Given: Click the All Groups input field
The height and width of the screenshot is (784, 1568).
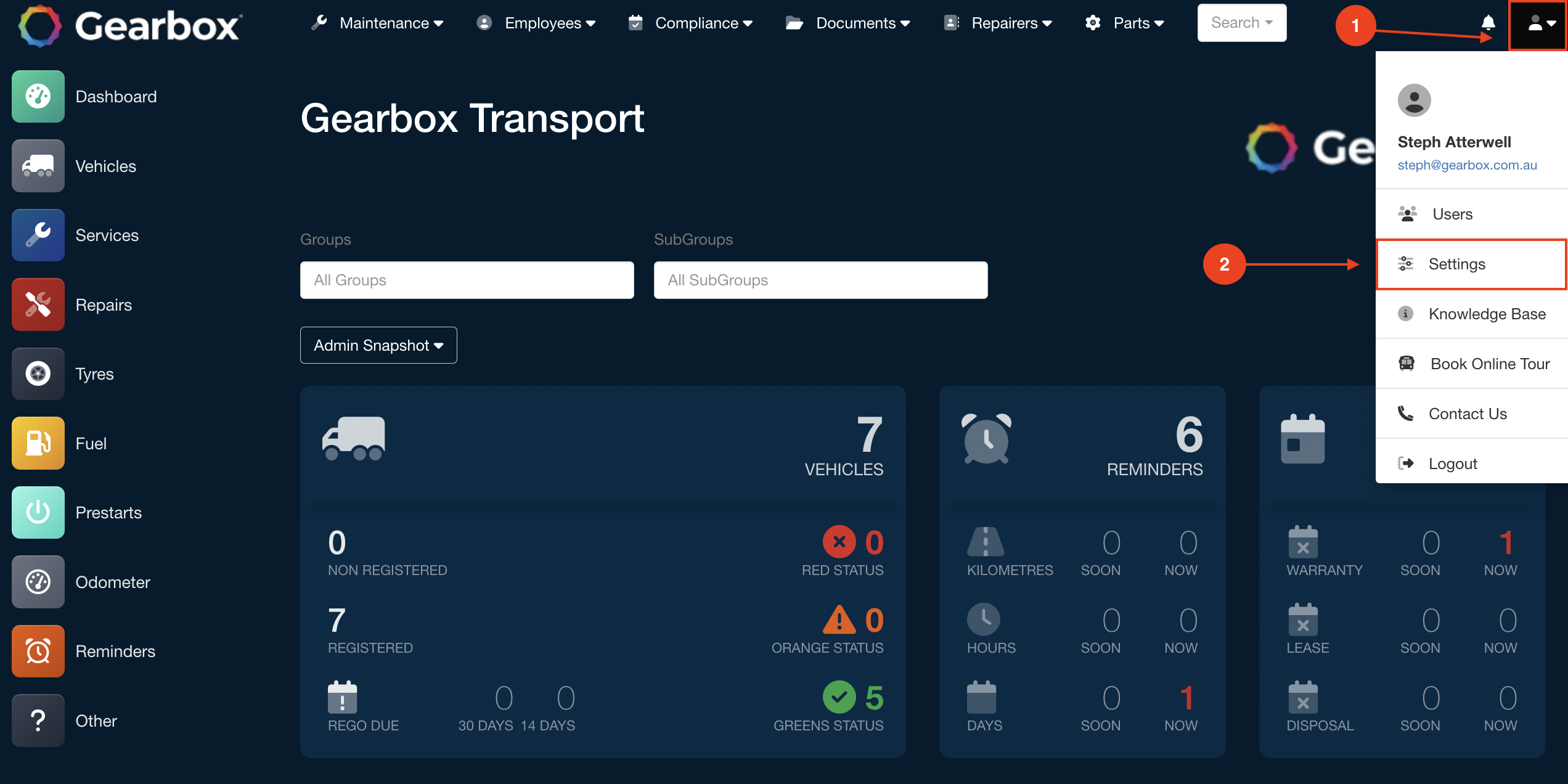Looking at the screenshot, I should [x=467, y=280].
